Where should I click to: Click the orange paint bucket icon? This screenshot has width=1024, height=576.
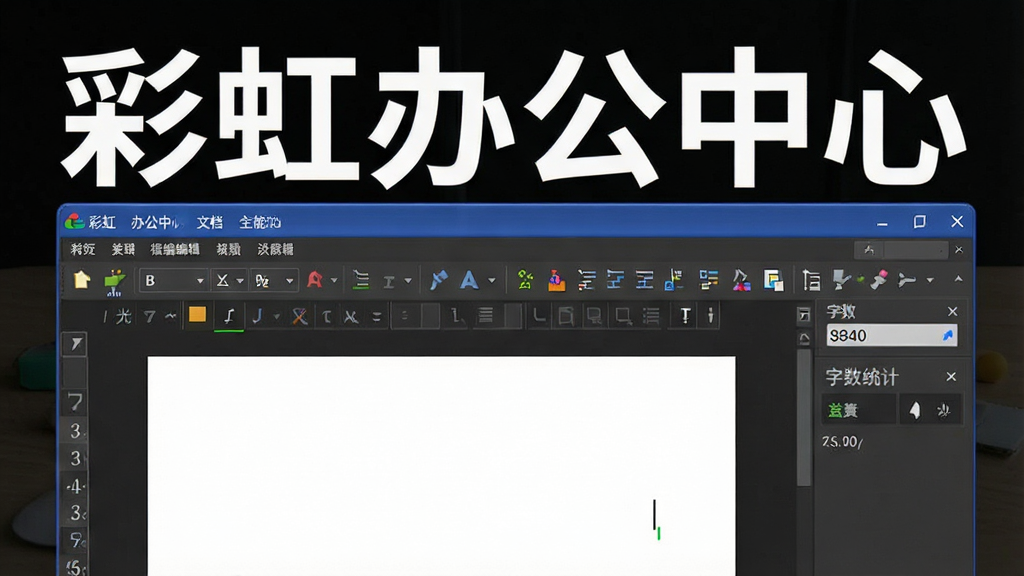coord(556,280)
